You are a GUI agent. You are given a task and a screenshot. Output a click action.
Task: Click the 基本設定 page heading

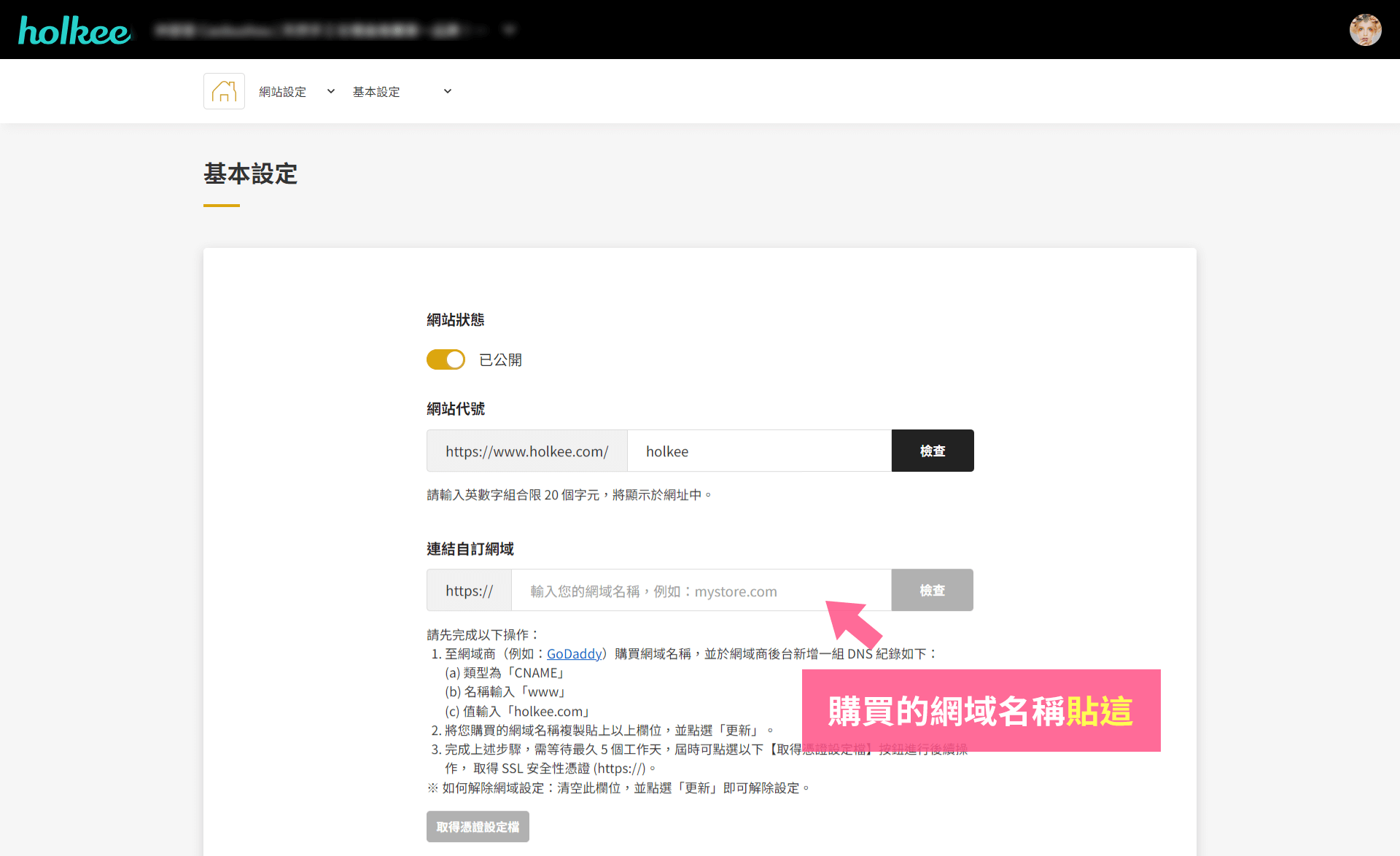point(250,174)
